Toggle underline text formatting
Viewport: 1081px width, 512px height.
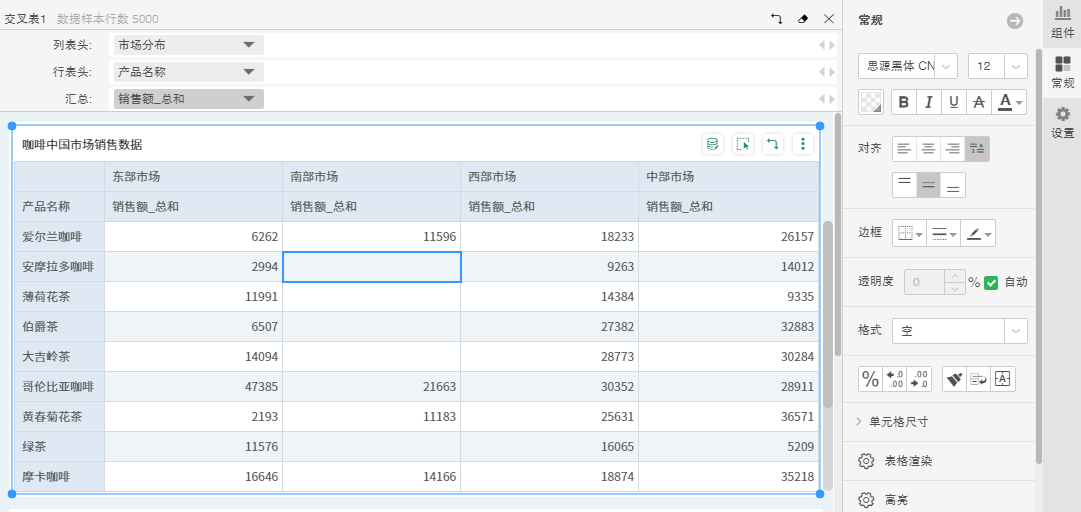pos(953,102)
